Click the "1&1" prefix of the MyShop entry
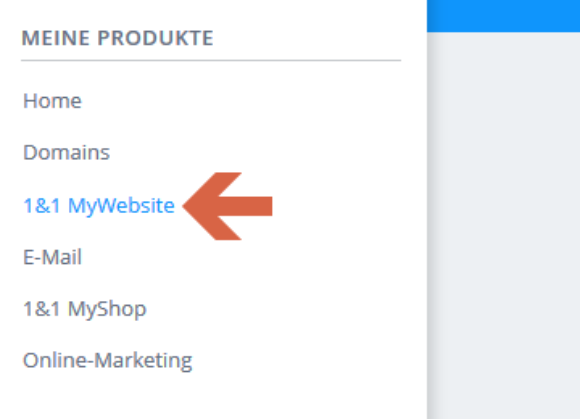 tap(41, 309)
